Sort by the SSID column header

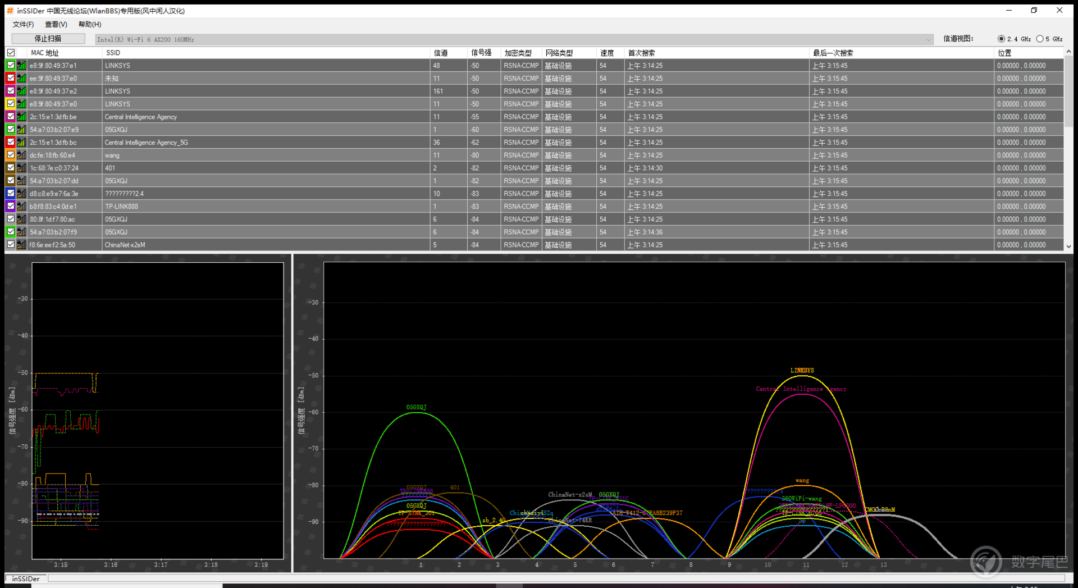(x=266, y=53)
